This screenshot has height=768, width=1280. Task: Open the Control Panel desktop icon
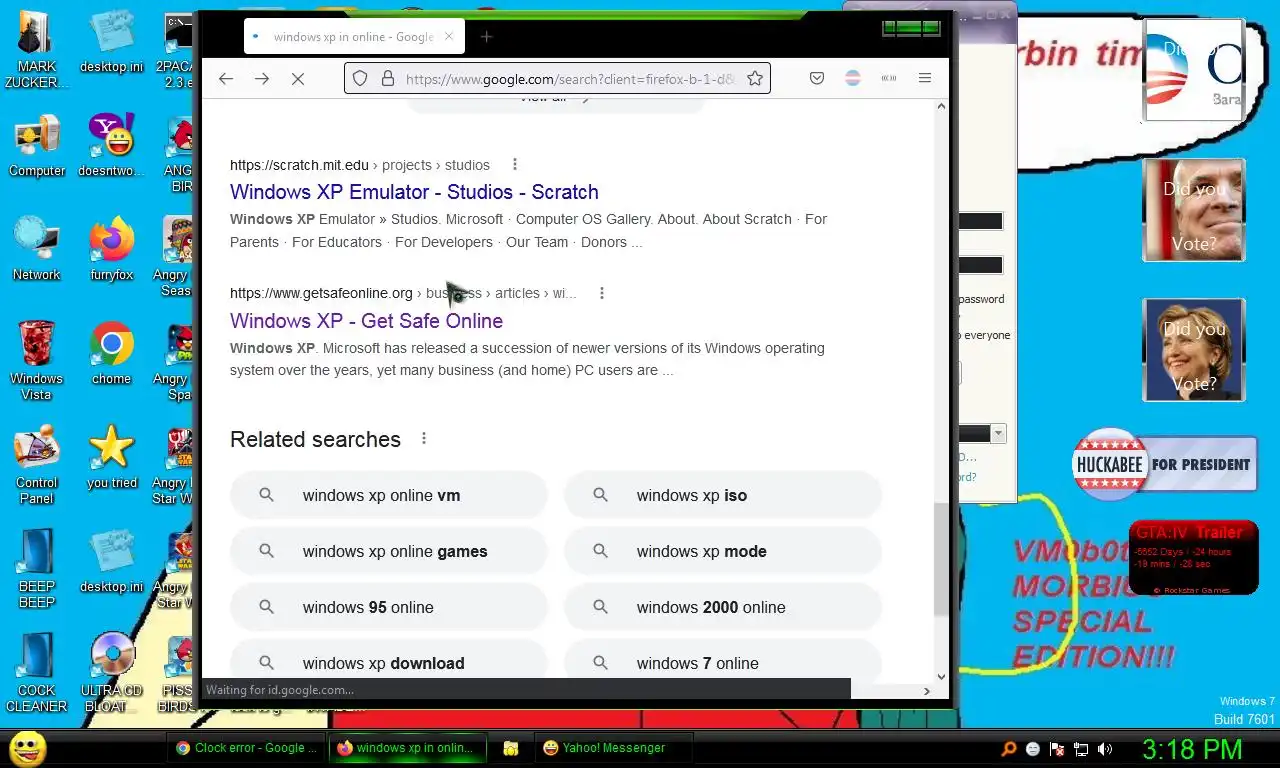[37, 465]
